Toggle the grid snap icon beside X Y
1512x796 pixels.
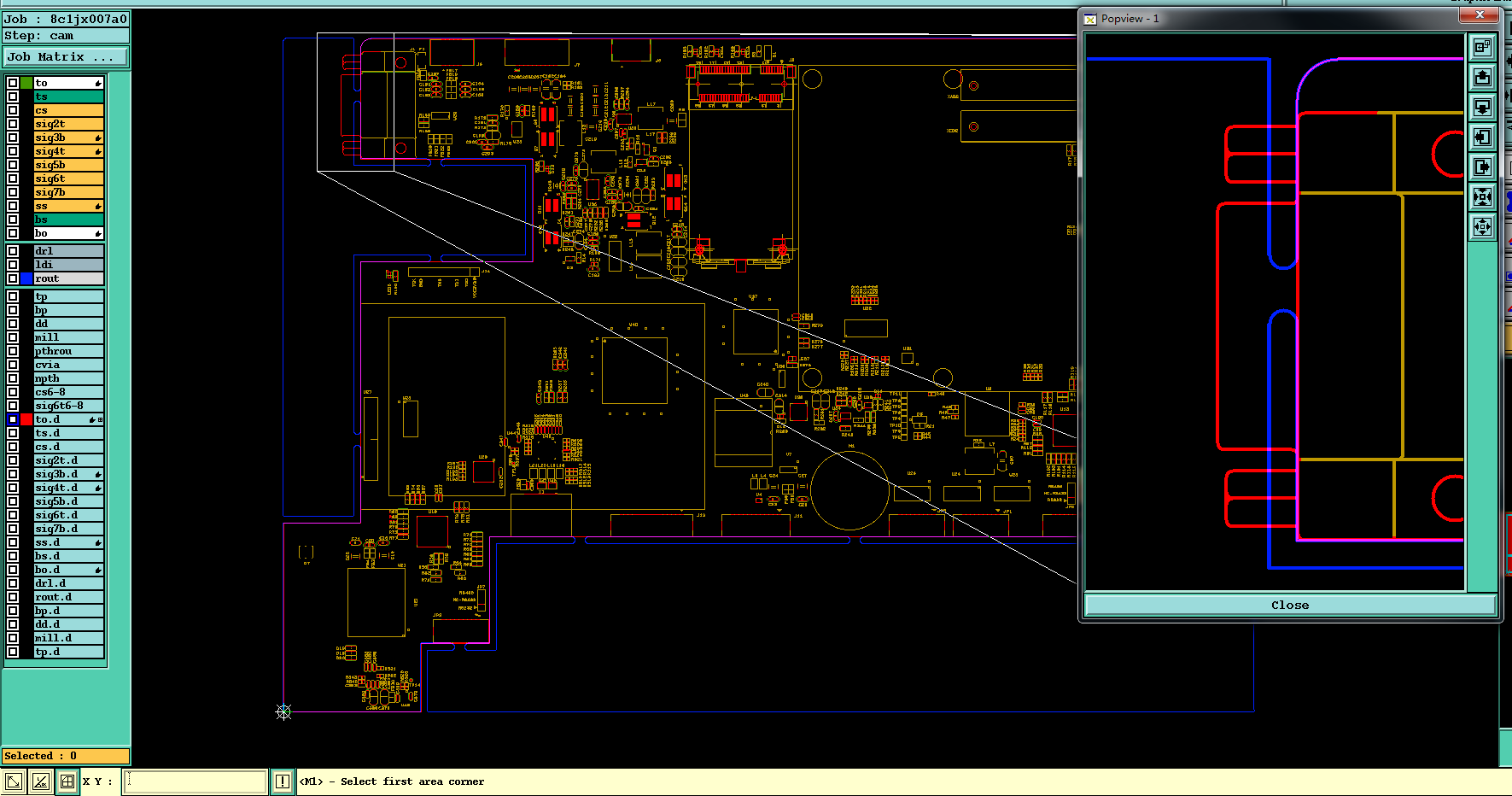click(67, 781)
